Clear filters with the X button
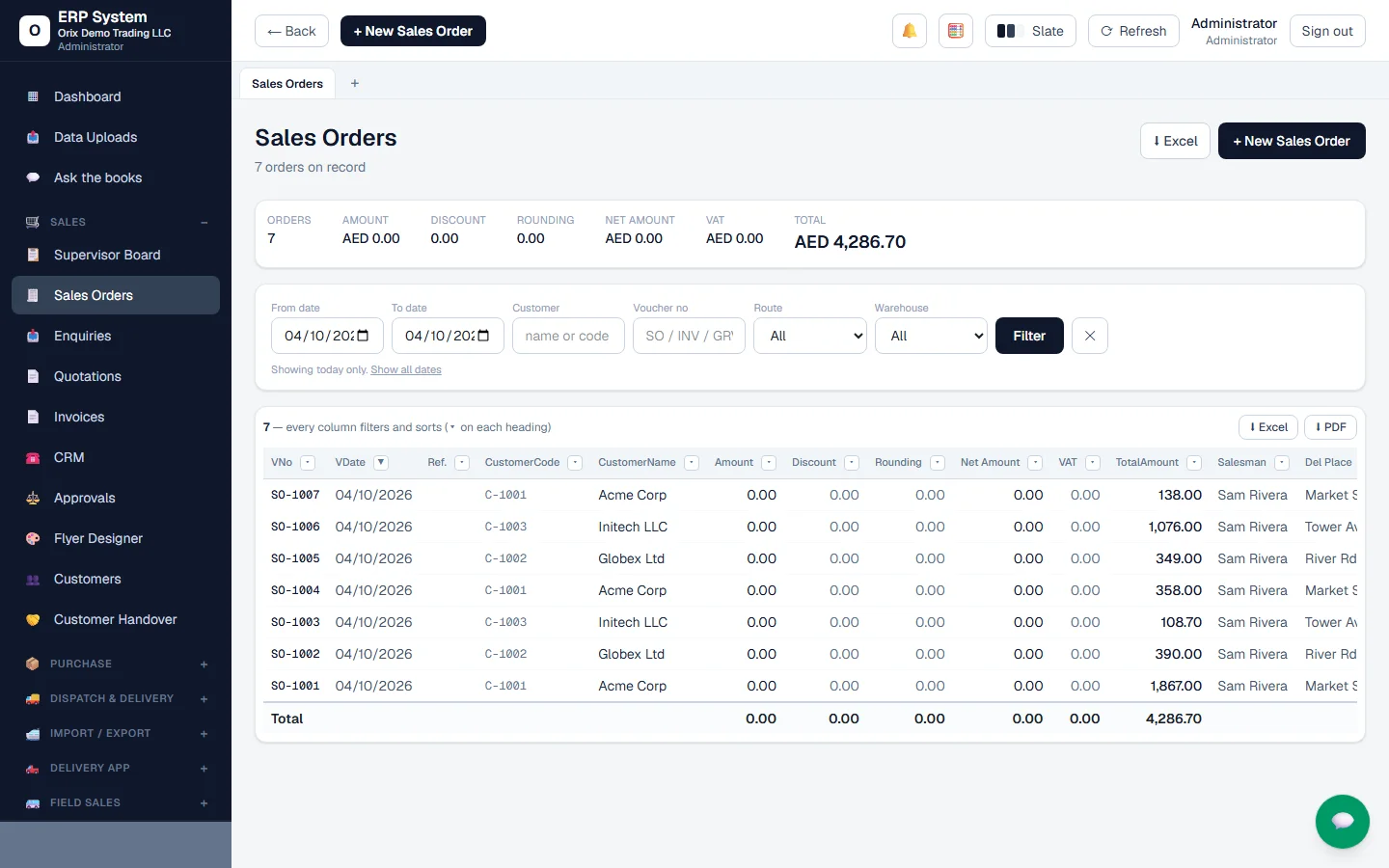The image size is (1389, 868). [1090, 336]
